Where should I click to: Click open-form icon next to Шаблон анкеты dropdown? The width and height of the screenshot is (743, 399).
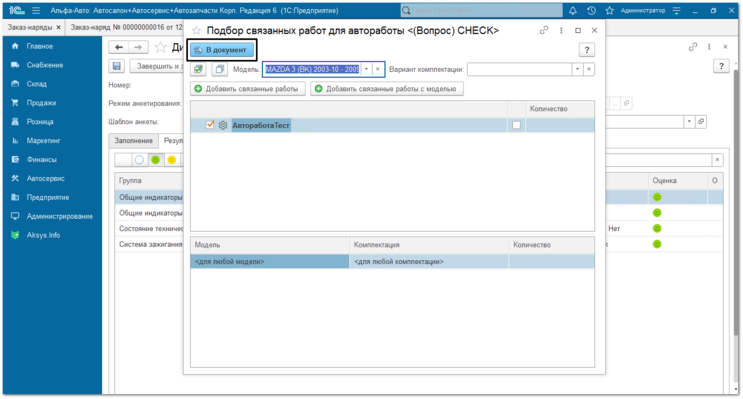pos(701,122)
